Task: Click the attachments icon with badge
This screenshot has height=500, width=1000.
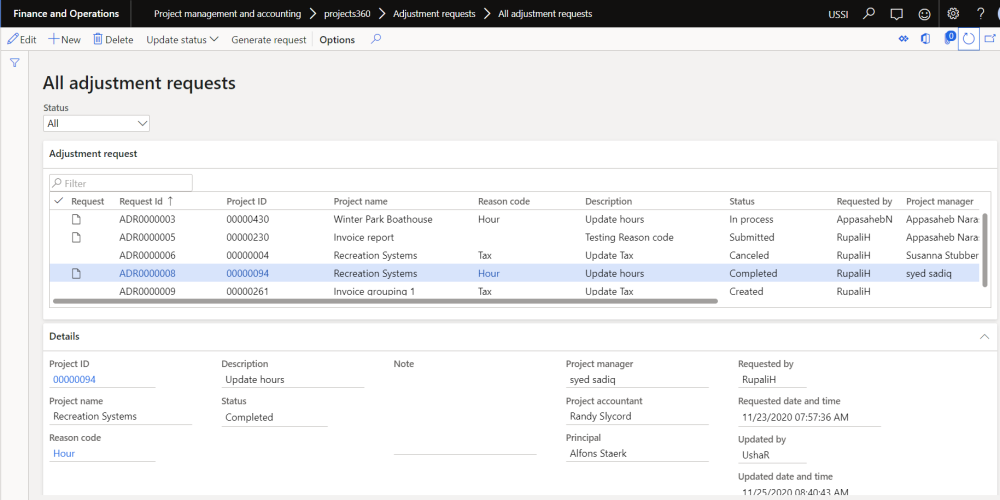Action: (946, 39)
